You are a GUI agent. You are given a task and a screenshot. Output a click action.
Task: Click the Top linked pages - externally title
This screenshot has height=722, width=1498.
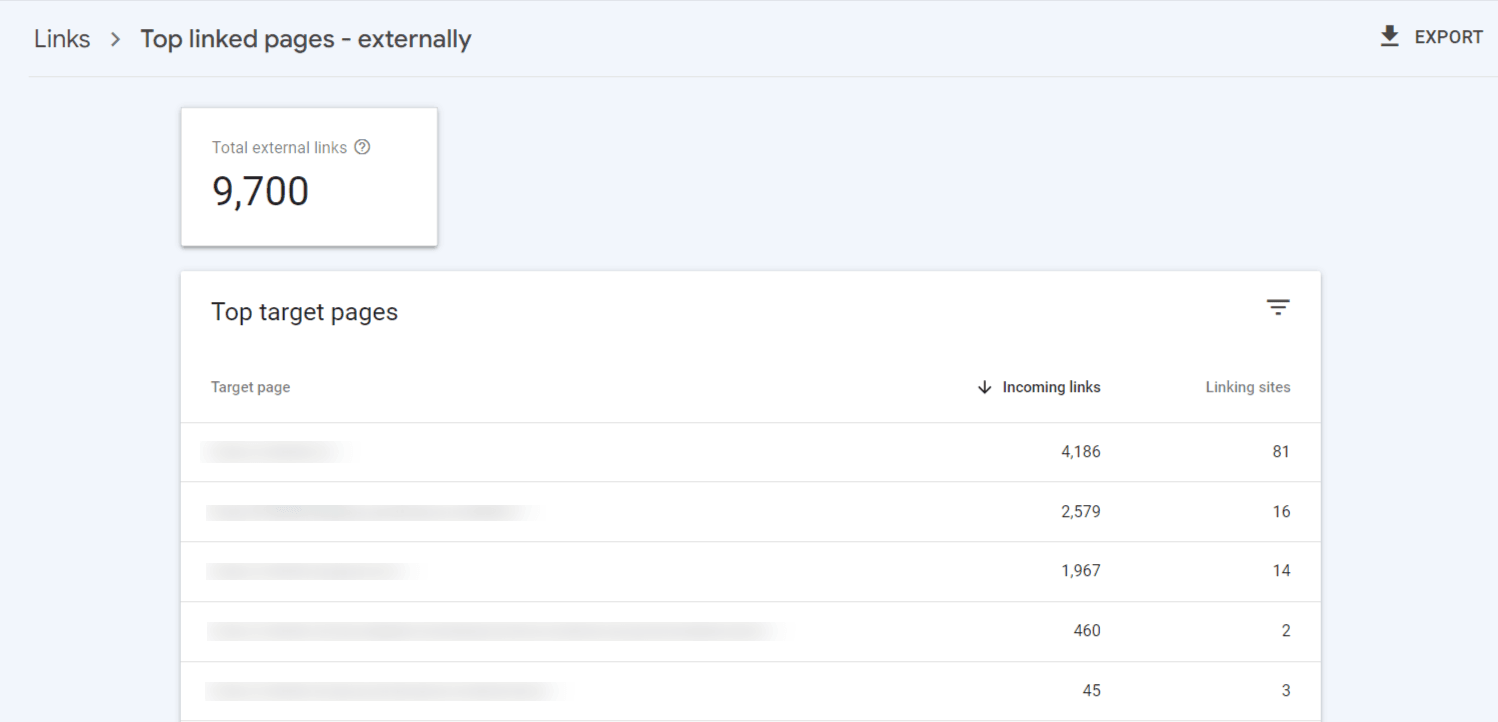click(x=305, y=39)
